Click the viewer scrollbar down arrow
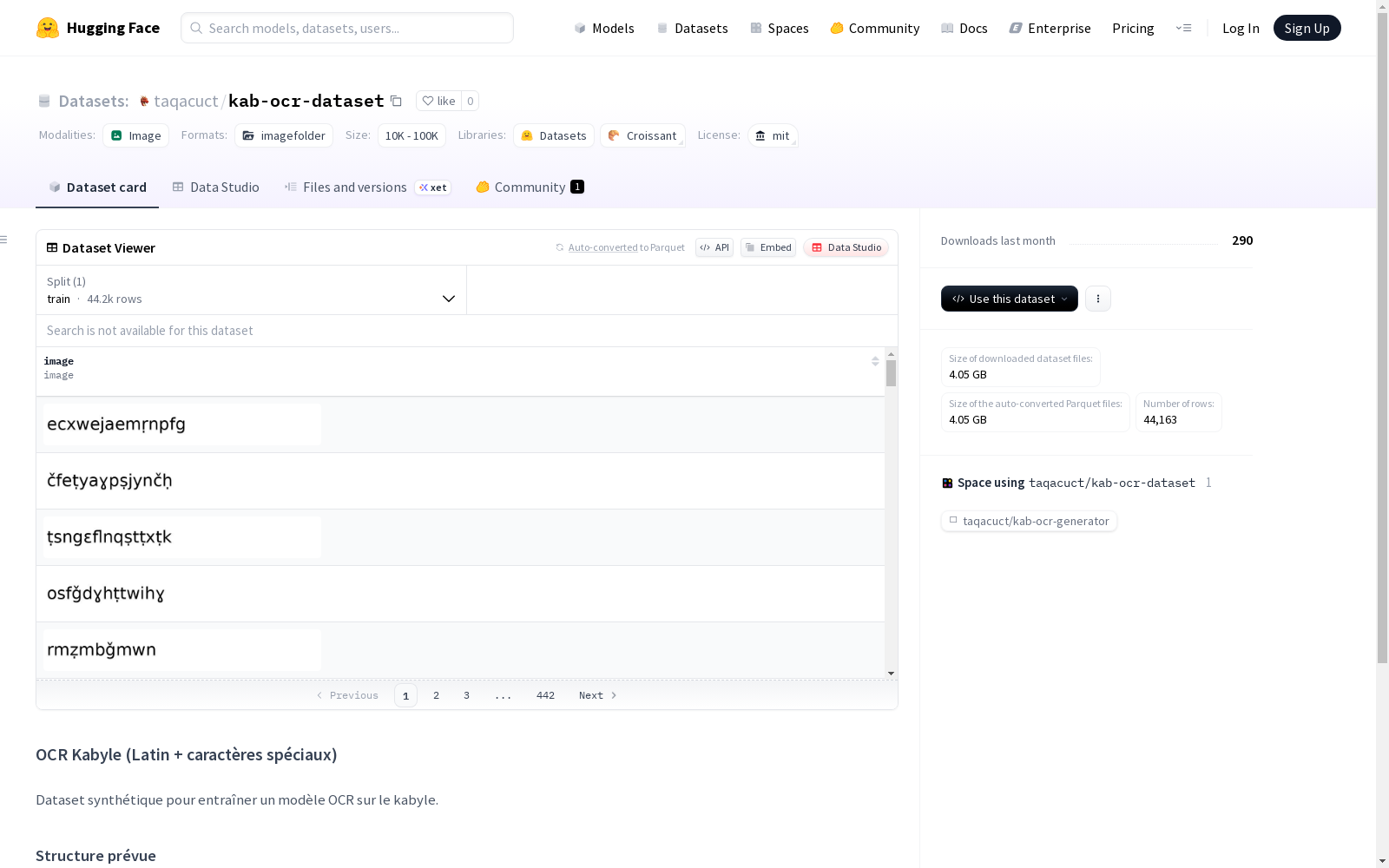1389x868 pixels. [x=891, y=674]
